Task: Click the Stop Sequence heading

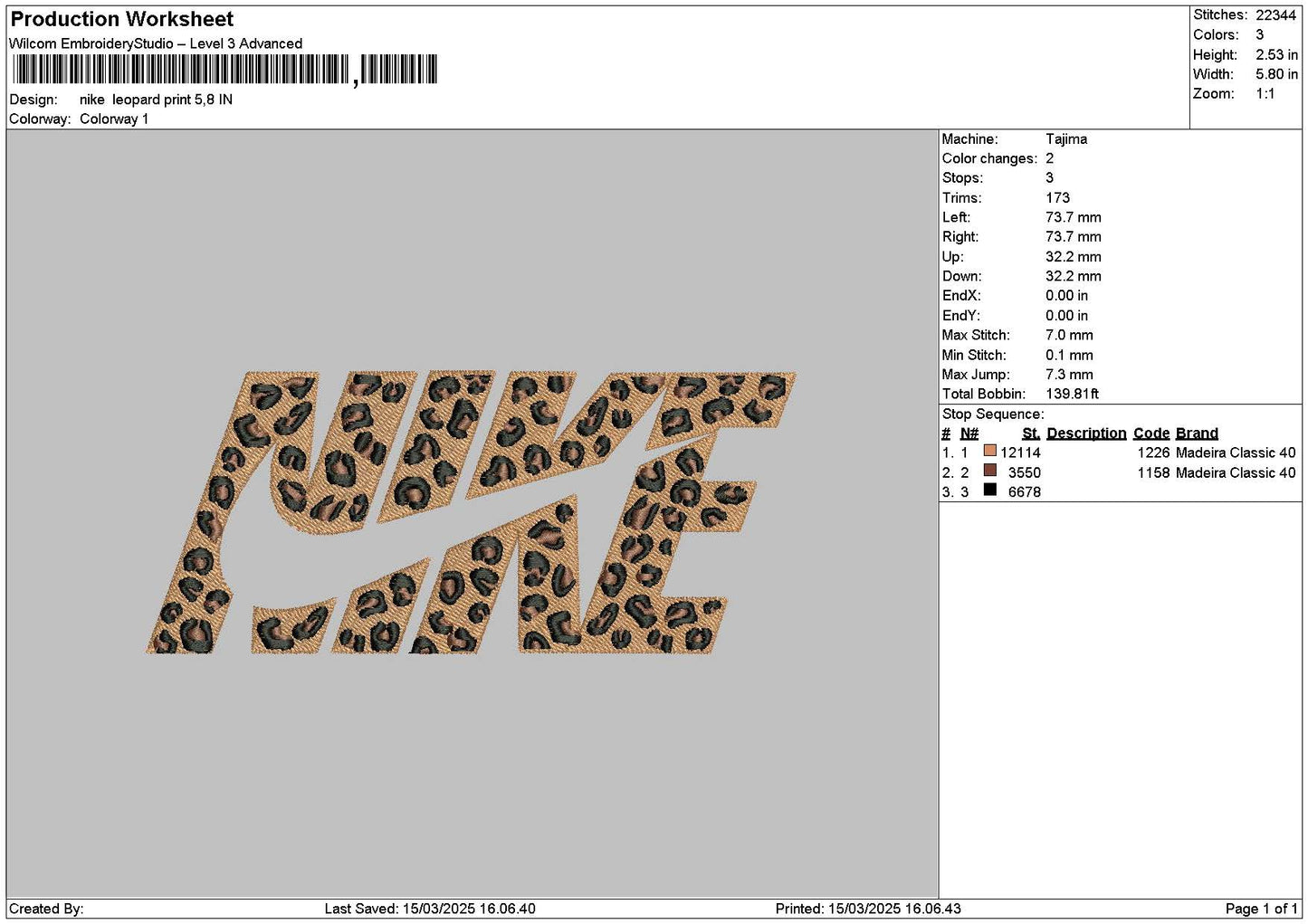Action: pos(993,414)
